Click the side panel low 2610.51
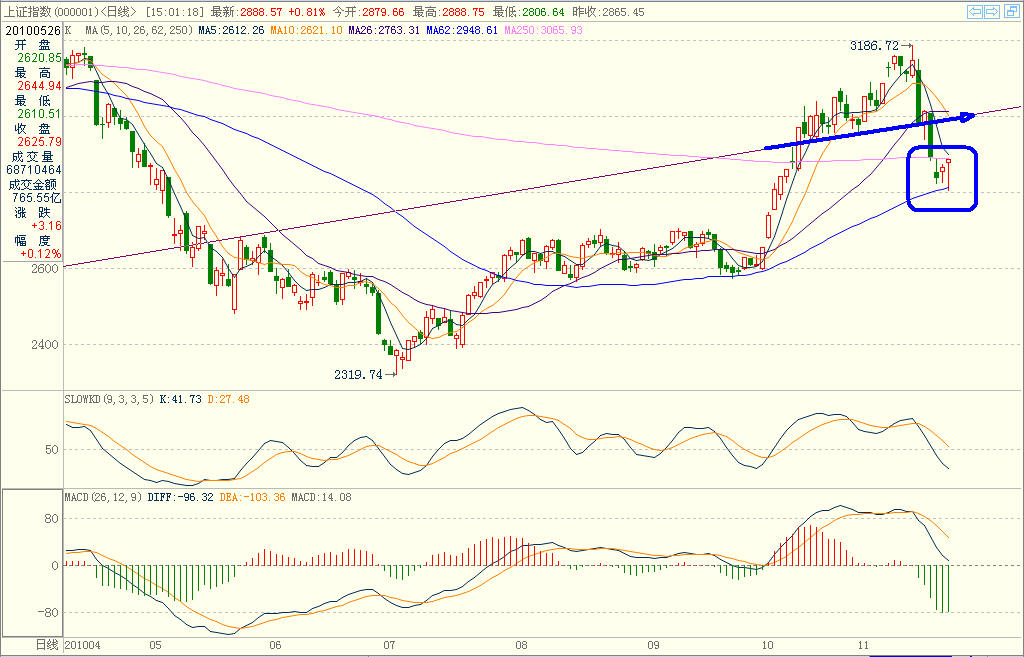Viewport: 1024px width, 657px height. pyautogui.click(x=39, y=114)
